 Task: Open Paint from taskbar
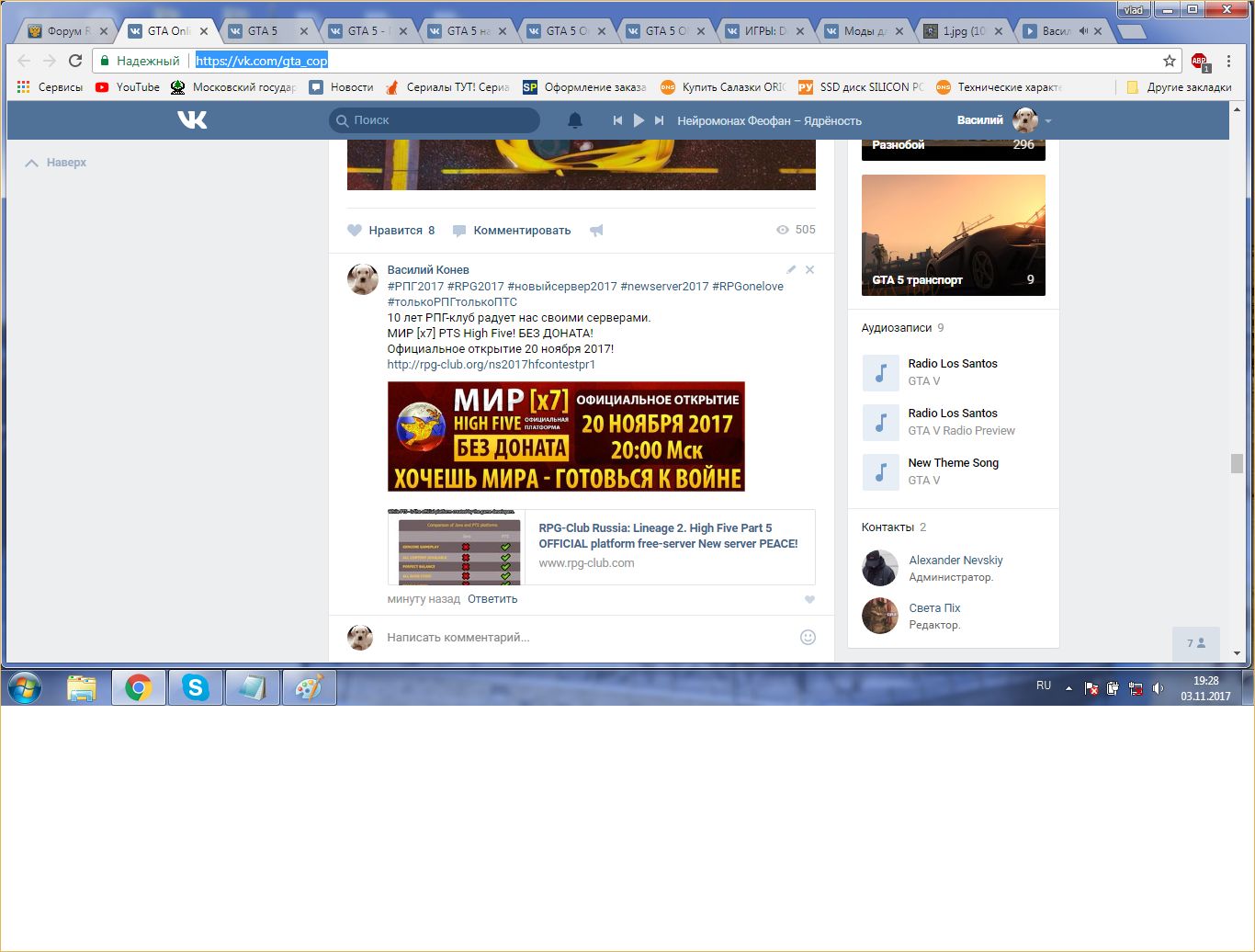click(x=310, y=687)
